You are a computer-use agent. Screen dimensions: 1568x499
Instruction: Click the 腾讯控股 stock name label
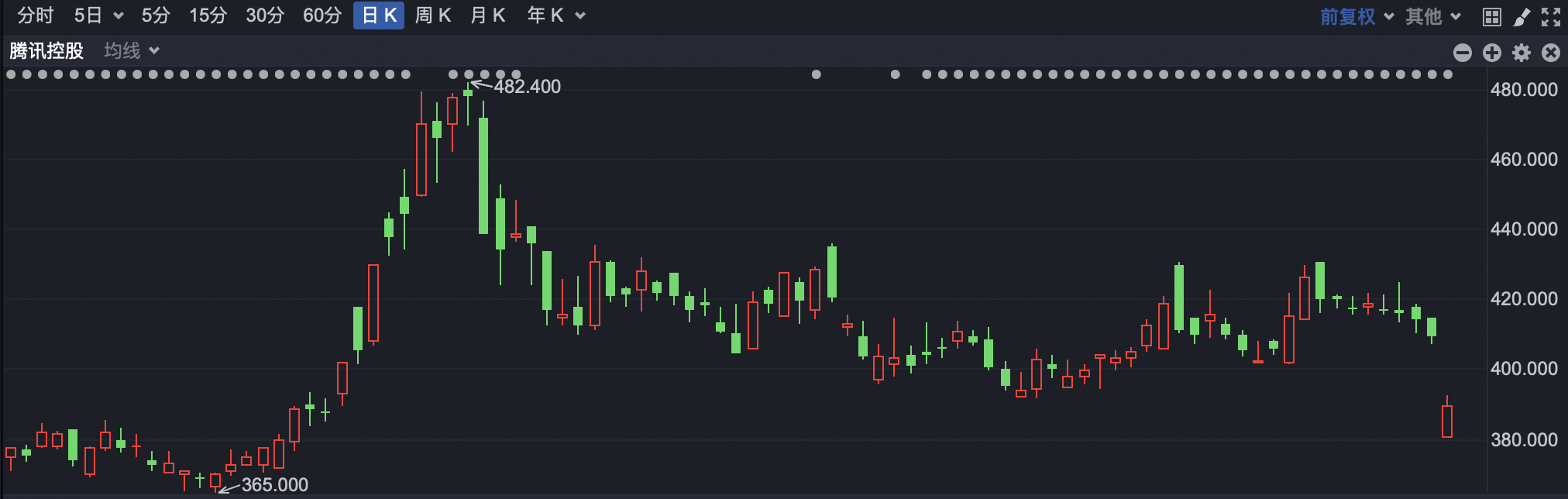(46, 51)
